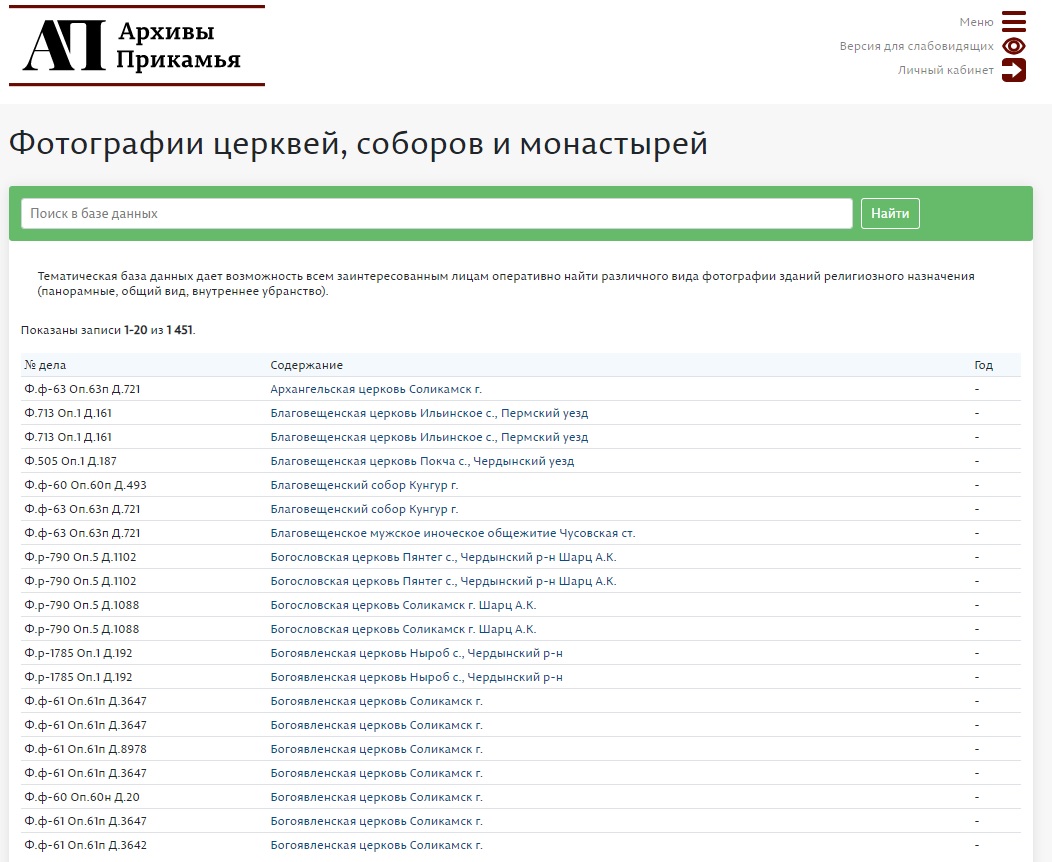Open Богоявленская церковь link in row Д.3642

coord(376,845)
